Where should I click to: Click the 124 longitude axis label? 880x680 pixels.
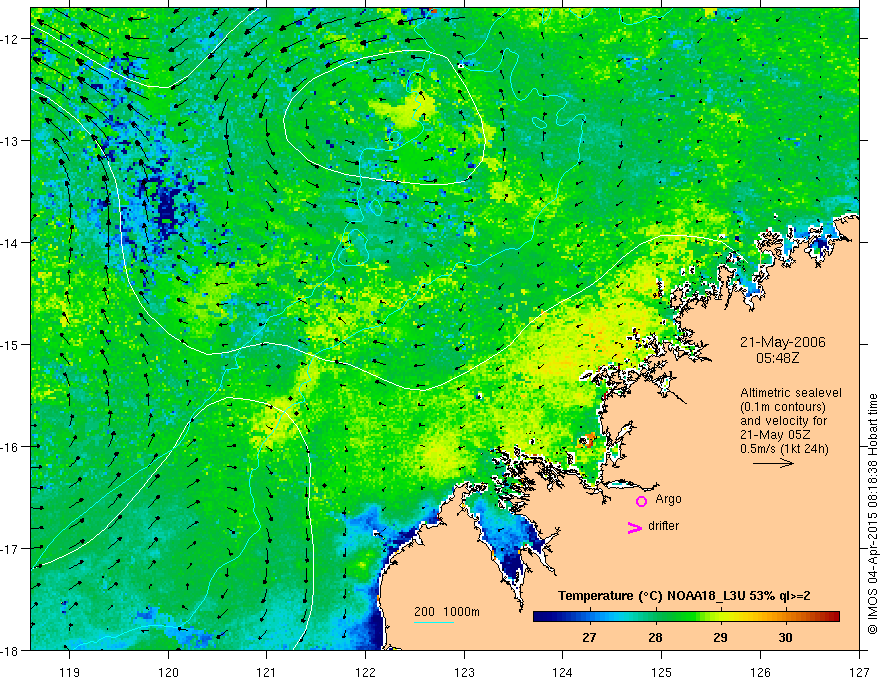click(x=563, y=672)
